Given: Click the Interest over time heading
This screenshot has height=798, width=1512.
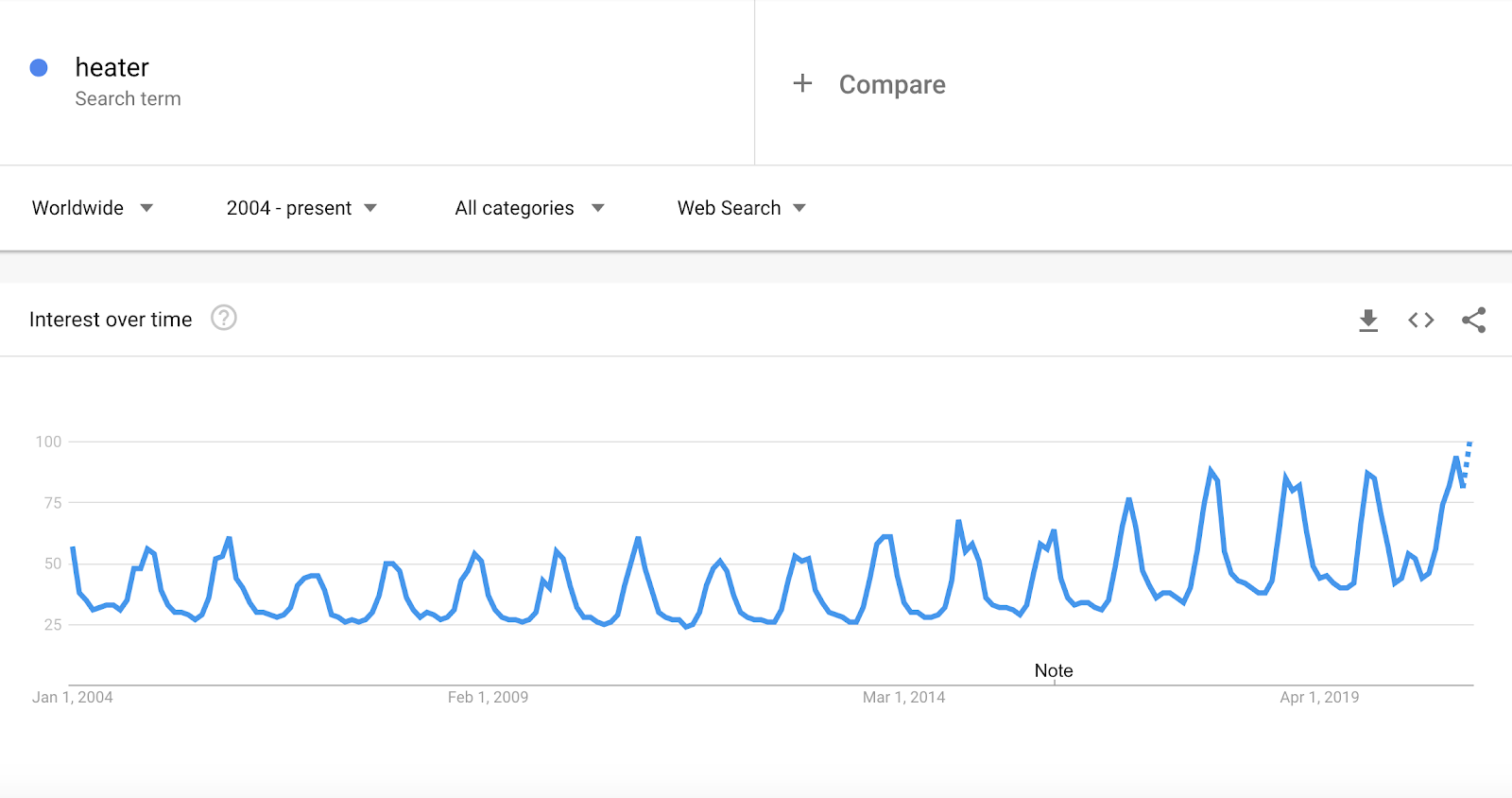Looking at the screenshot, I should (x=111, y=320).
